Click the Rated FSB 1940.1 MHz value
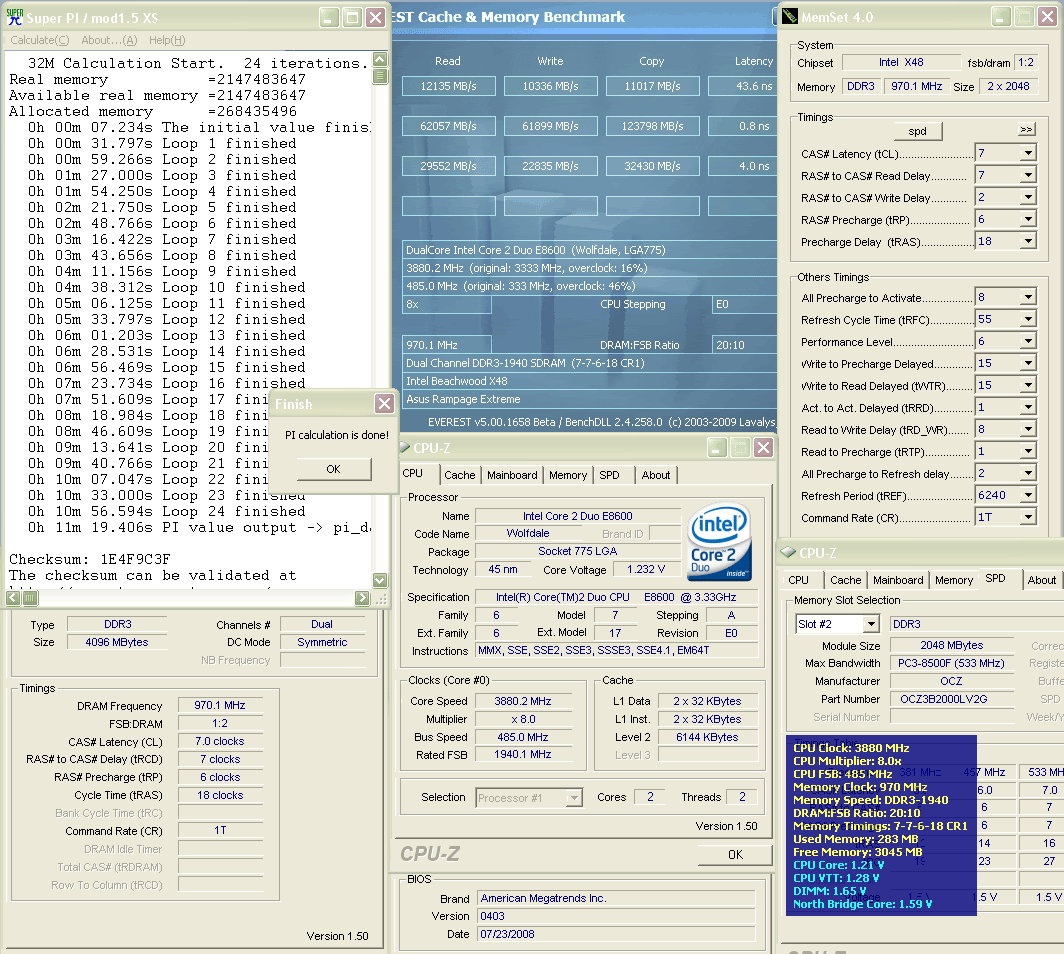This screenshot has height=954, width=1064. pyautogui.click(x=523, y=755)
